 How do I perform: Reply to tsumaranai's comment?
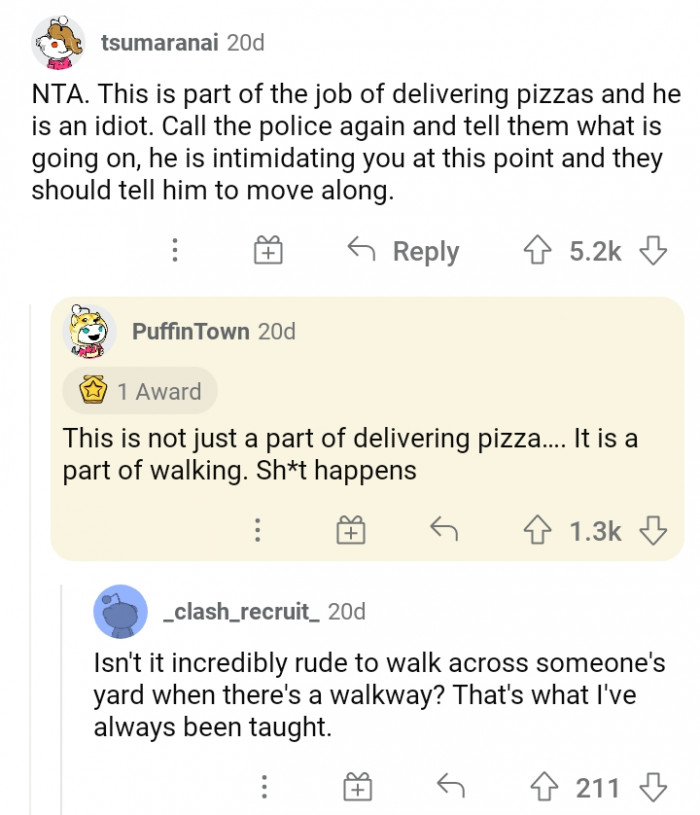(403, 250)
